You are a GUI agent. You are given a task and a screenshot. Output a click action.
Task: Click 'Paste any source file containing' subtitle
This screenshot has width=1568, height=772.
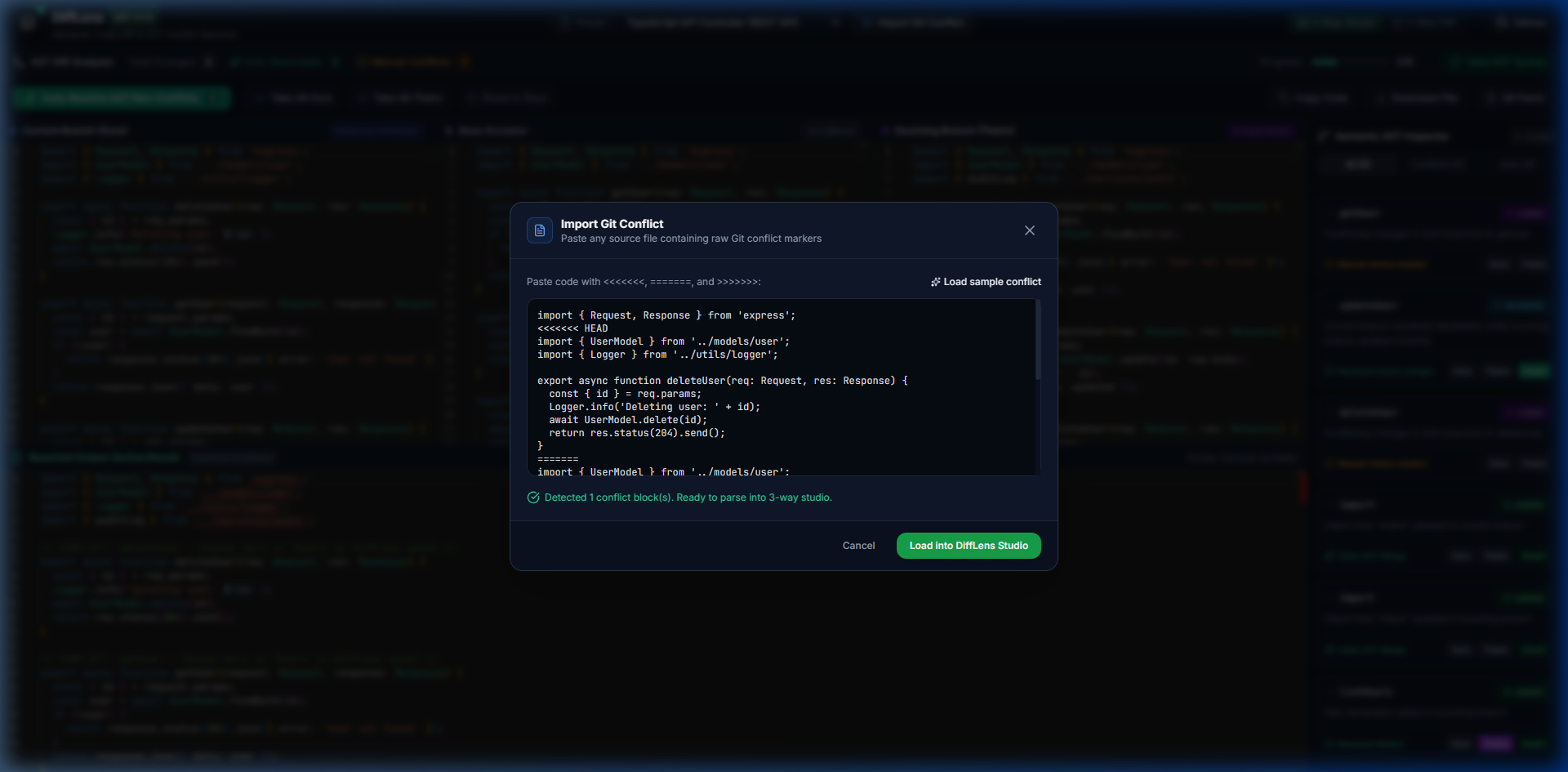(691, 239)
